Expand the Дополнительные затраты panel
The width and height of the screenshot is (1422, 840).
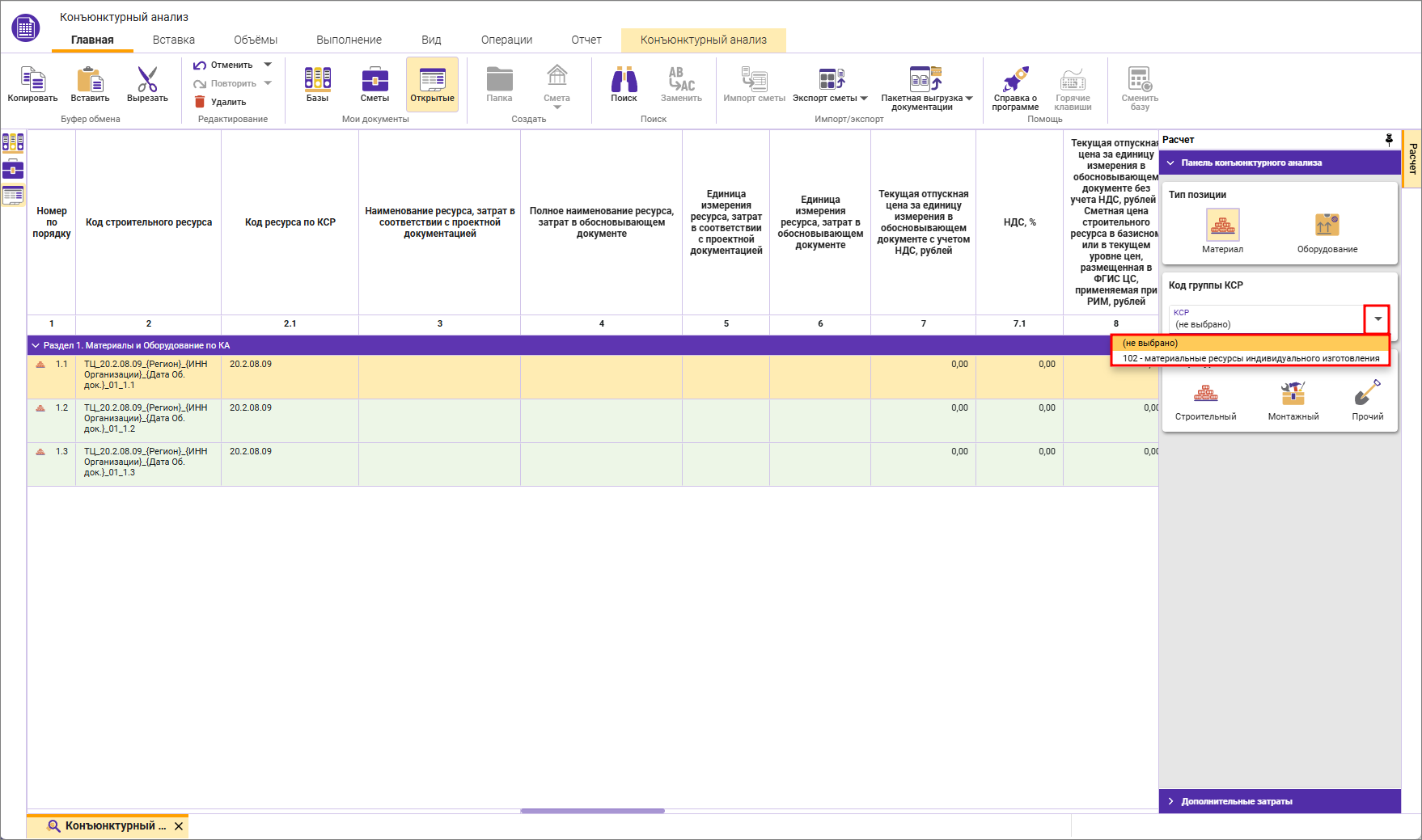1170,801
